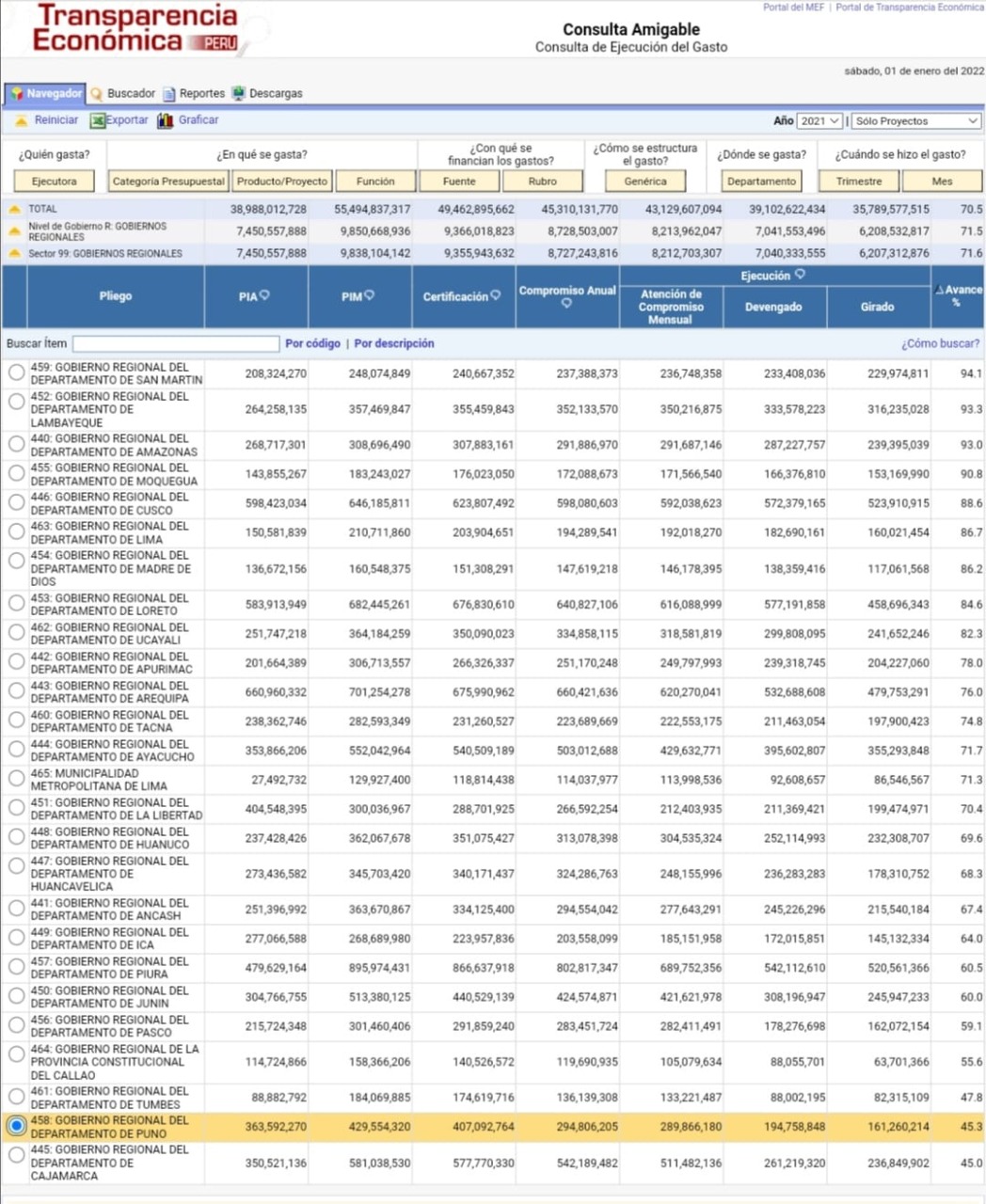Viewport: 986px width, 1204px height.
Task: Switch to the Buscador tab
Action: (x=123, y=94)
